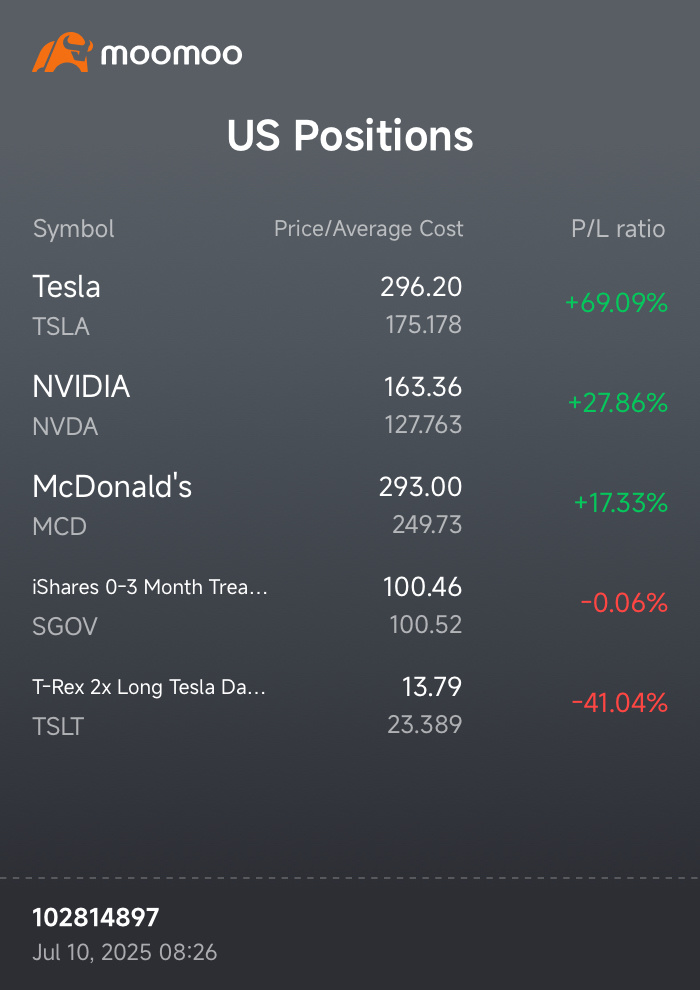Sort by the Symbol column header
This screenshot has width=700, height=990.
coord(73,229)
